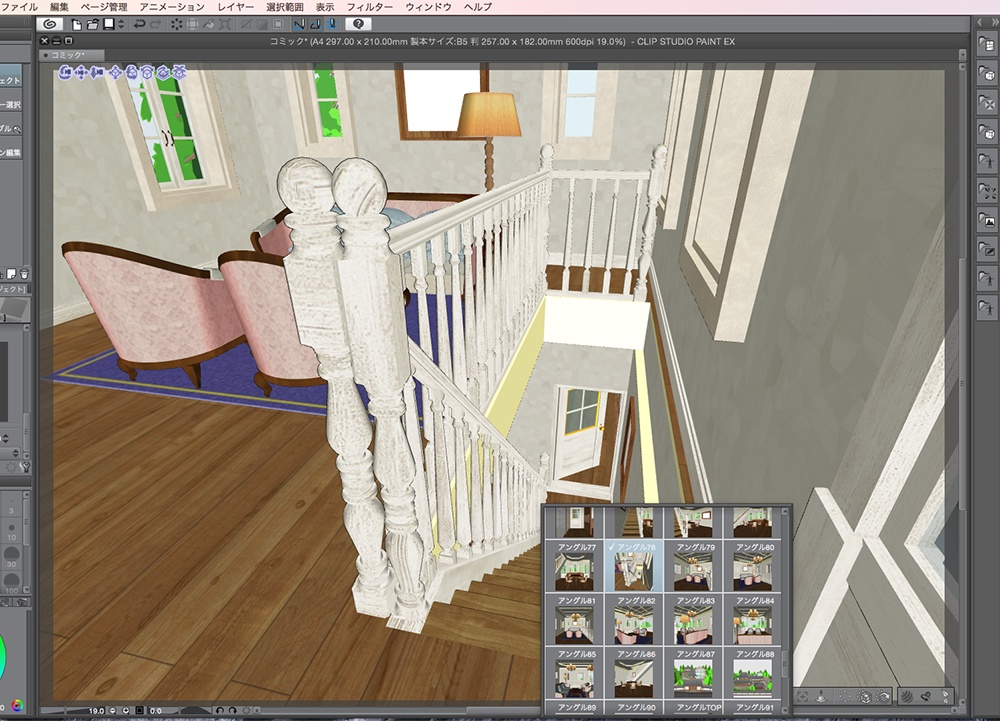
Task: Click the Invert selection toolbar icon
Action: point(262,24)
